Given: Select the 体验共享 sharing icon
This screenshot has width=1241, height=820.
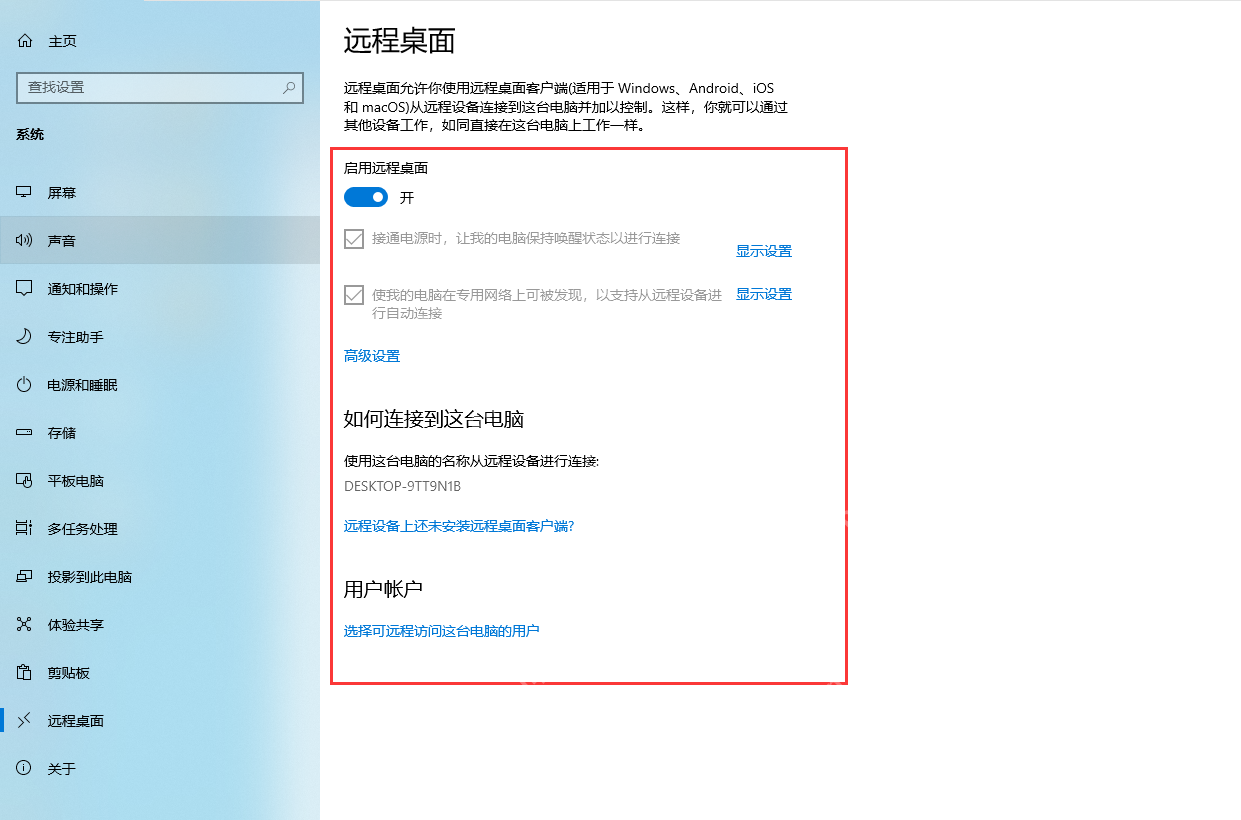Looking at the screenshot, I should point(25,625).
